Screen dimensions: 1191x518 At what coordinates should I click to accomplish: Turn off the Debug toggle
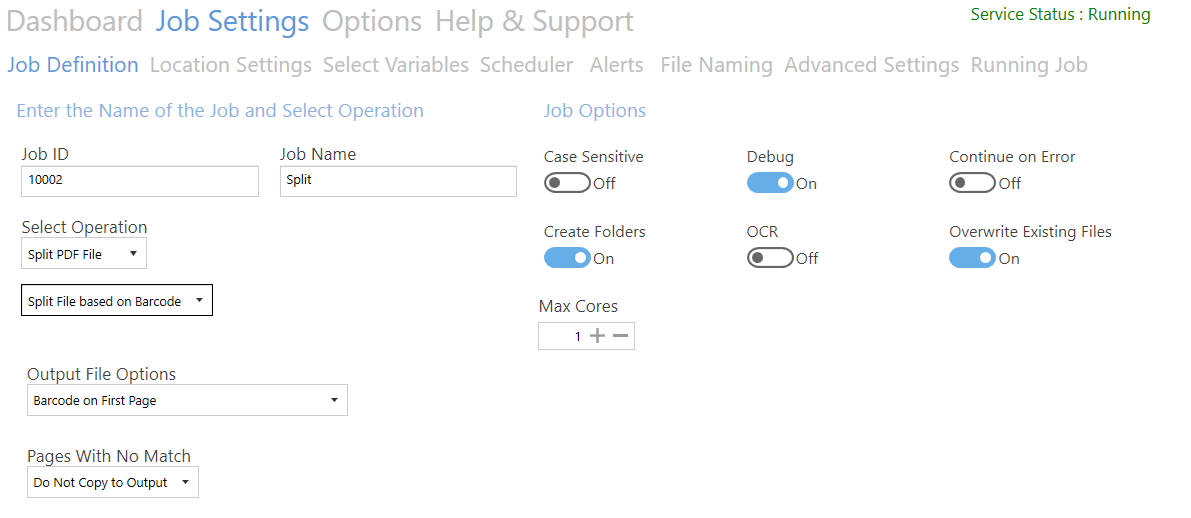tap(770, 183)
